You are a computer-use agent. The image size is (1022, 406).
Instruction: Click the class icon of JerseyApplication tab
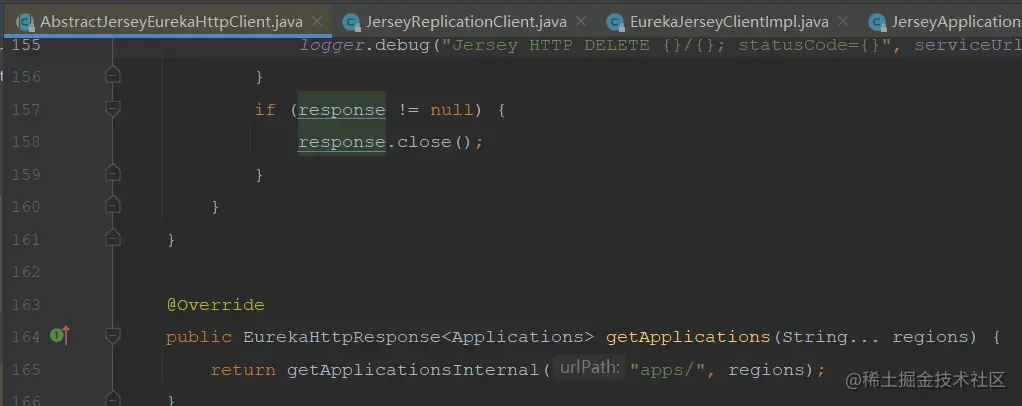tap(878, 23)
